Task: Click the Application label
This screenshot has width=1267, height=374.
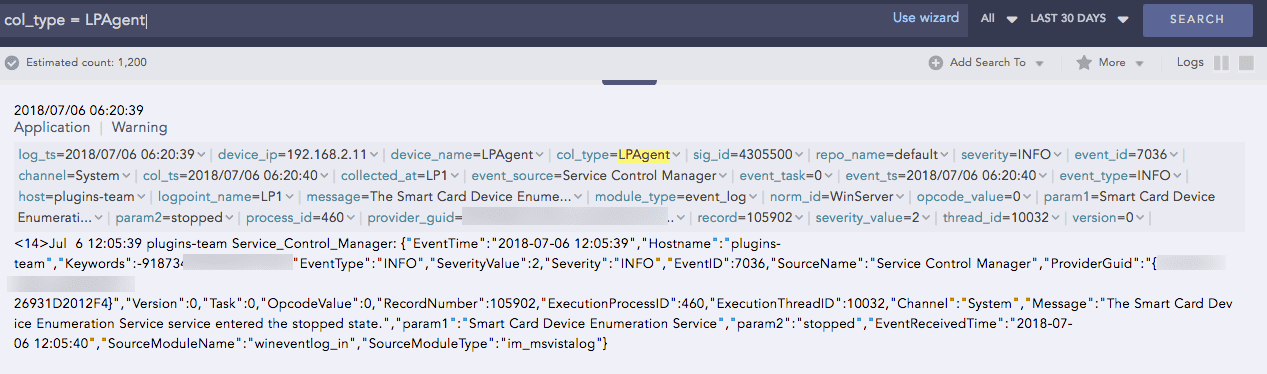Action: [52, 128]
